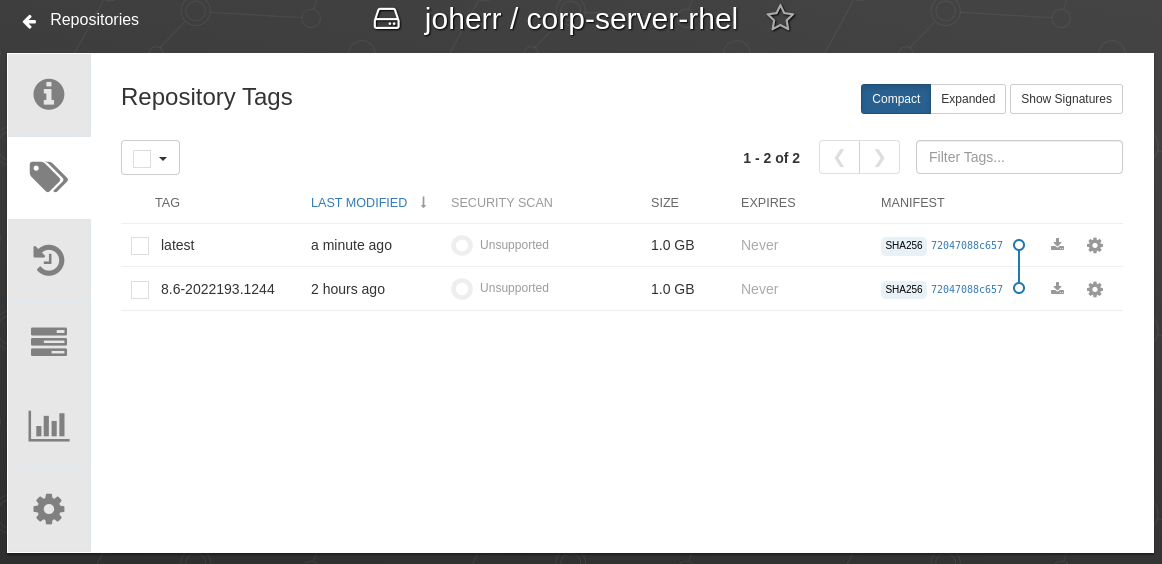Go back to Repositories
This screenshot has width=1162, height=564.
click(81, 20)
